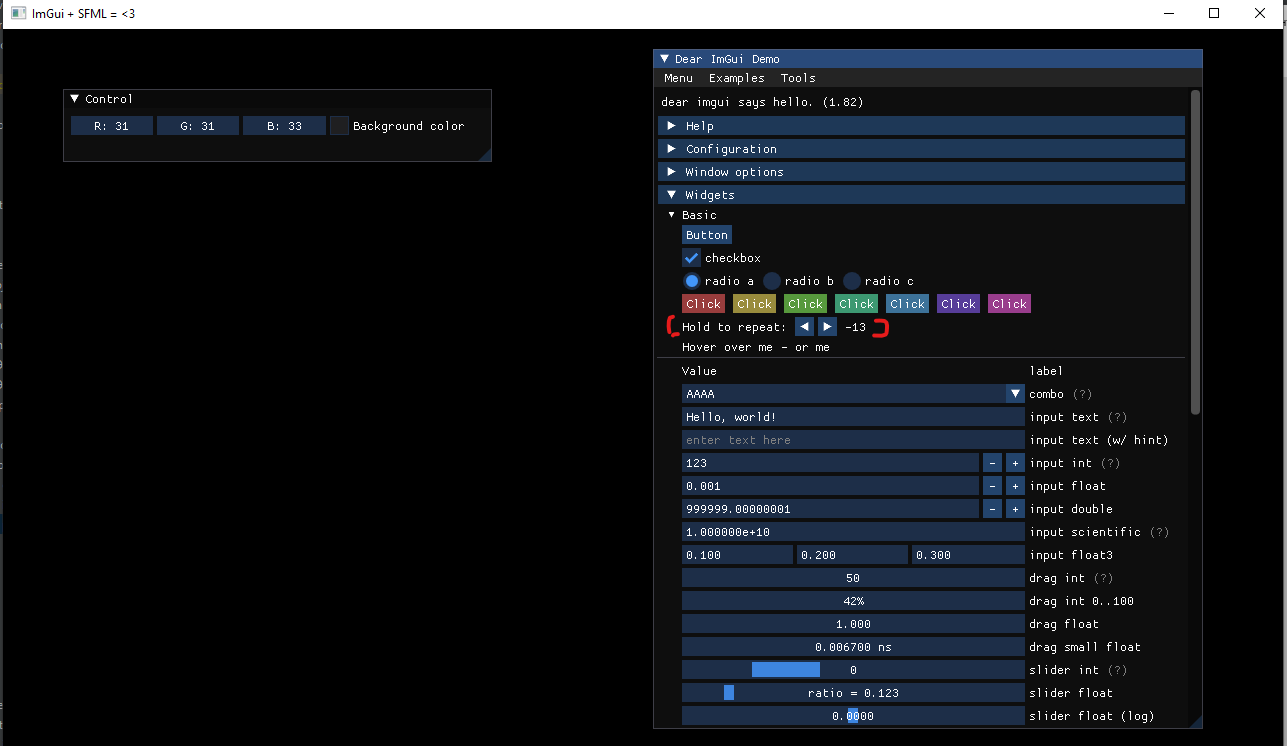Click the ImGui + SFML window title icon
This screenshot has height=746, width=1287.
pos(18,13)
